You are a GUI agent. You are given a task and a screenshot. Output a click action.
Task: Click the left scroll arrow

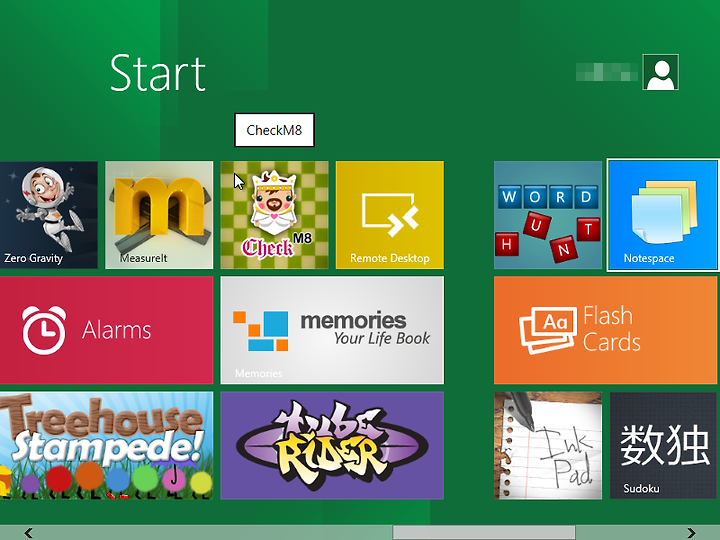click(x=28, y=533)
